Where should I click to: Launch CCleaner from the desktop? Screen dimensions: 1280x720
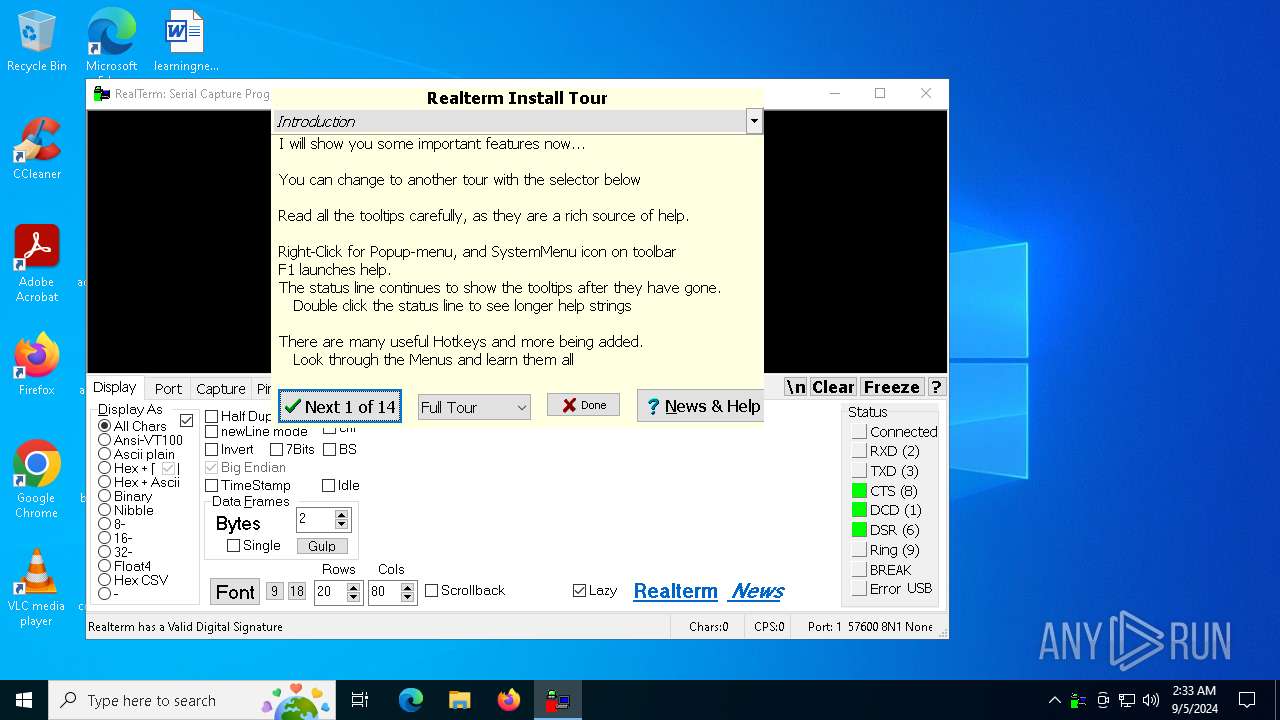pos(37,150)
